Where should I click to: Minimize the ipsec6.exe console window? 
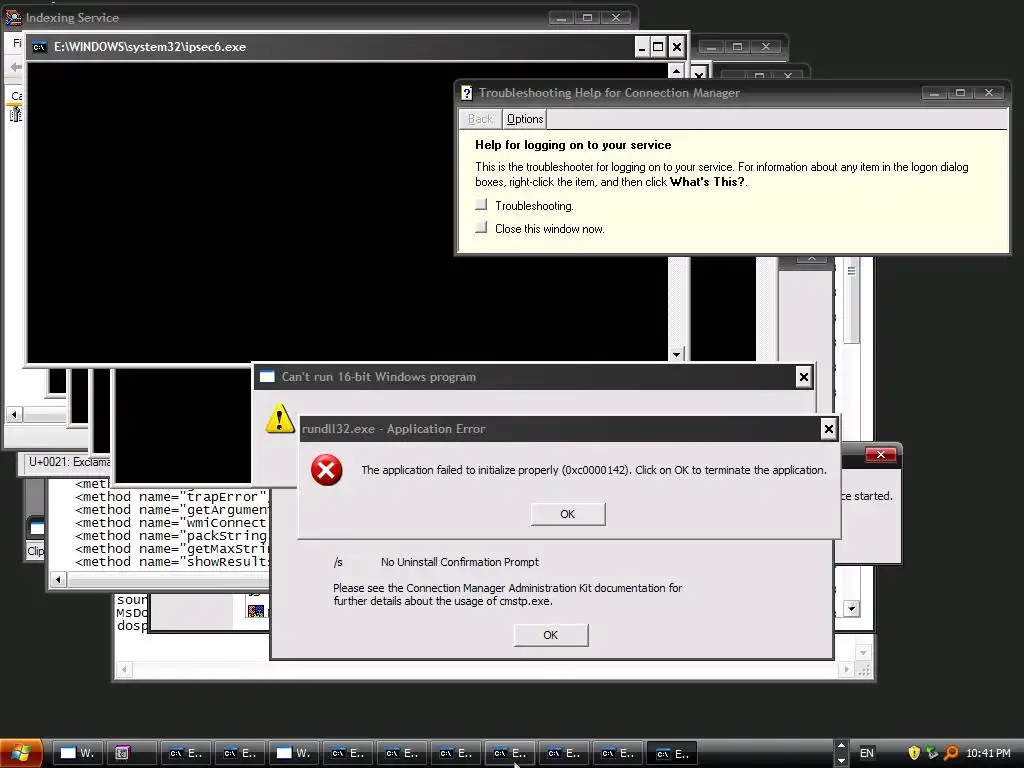[642, 47]
